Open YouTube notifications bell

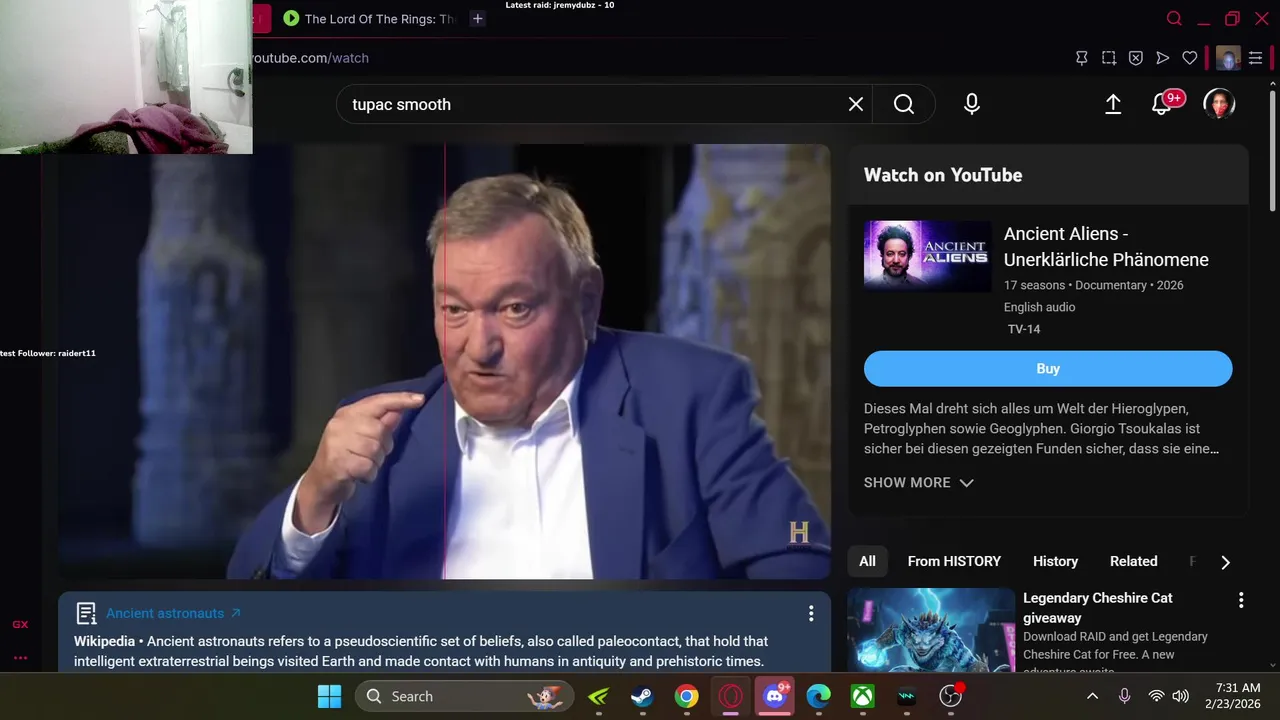[1162, 104]
